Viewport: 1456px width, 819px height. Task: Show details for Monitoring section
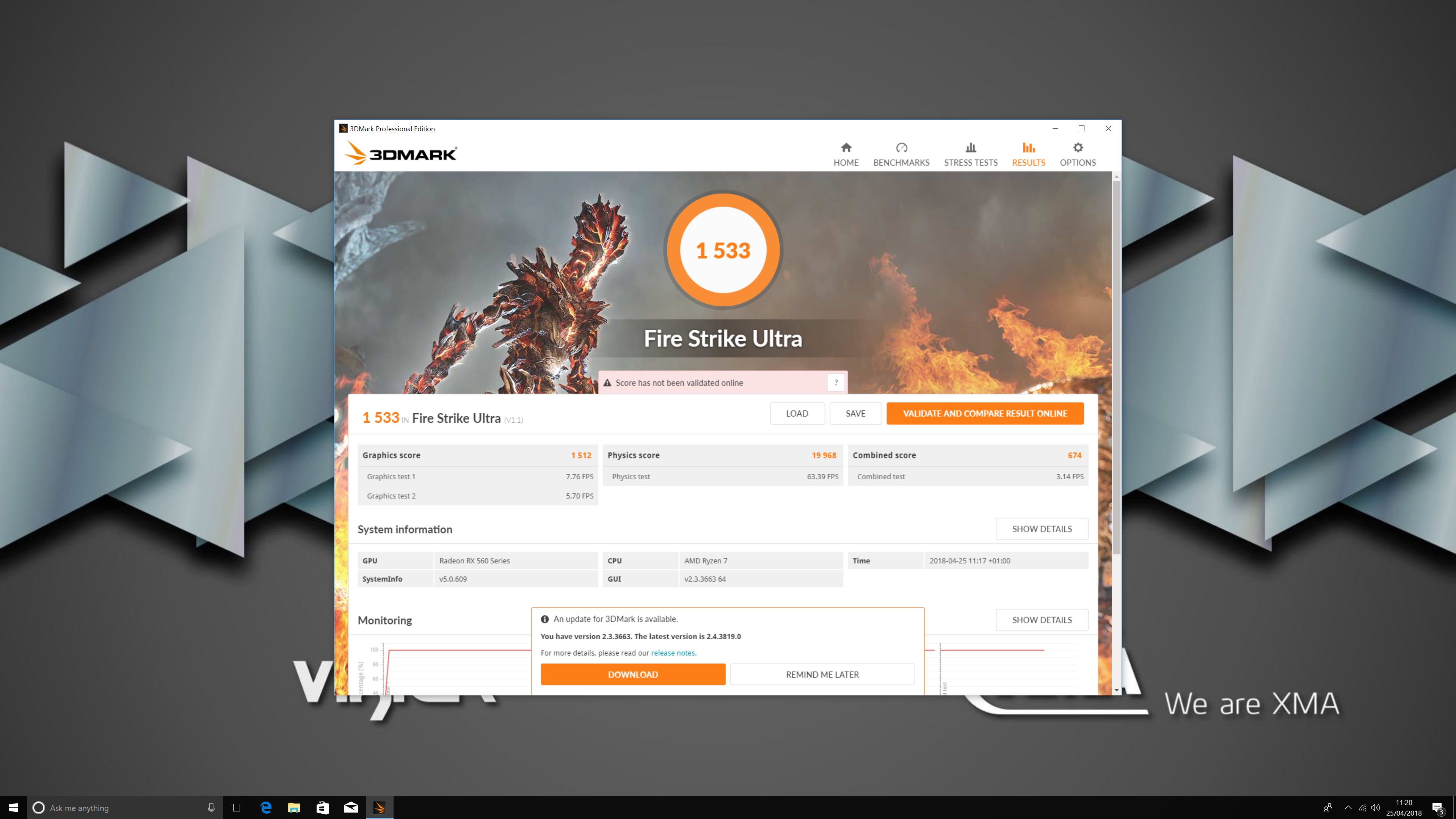click(1041, 620)
